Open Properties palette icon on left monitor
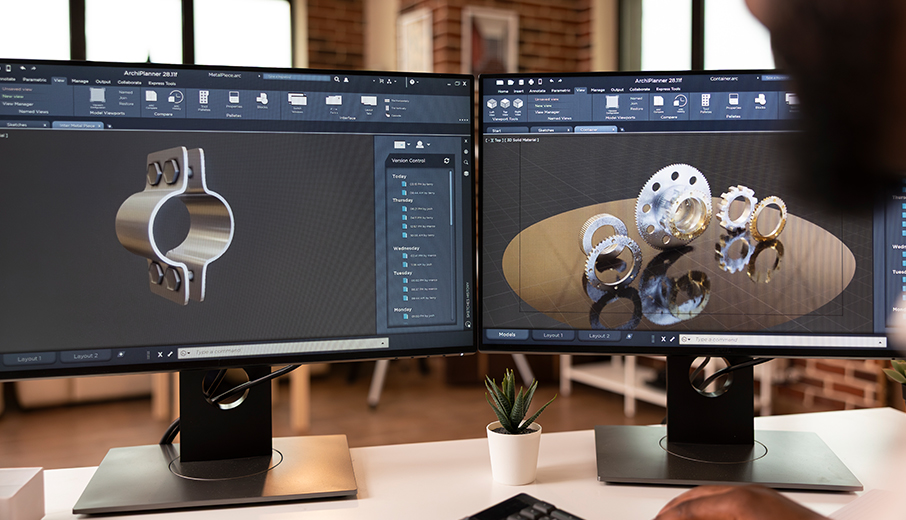Viewport: 906px width, 520px height. 234,99
